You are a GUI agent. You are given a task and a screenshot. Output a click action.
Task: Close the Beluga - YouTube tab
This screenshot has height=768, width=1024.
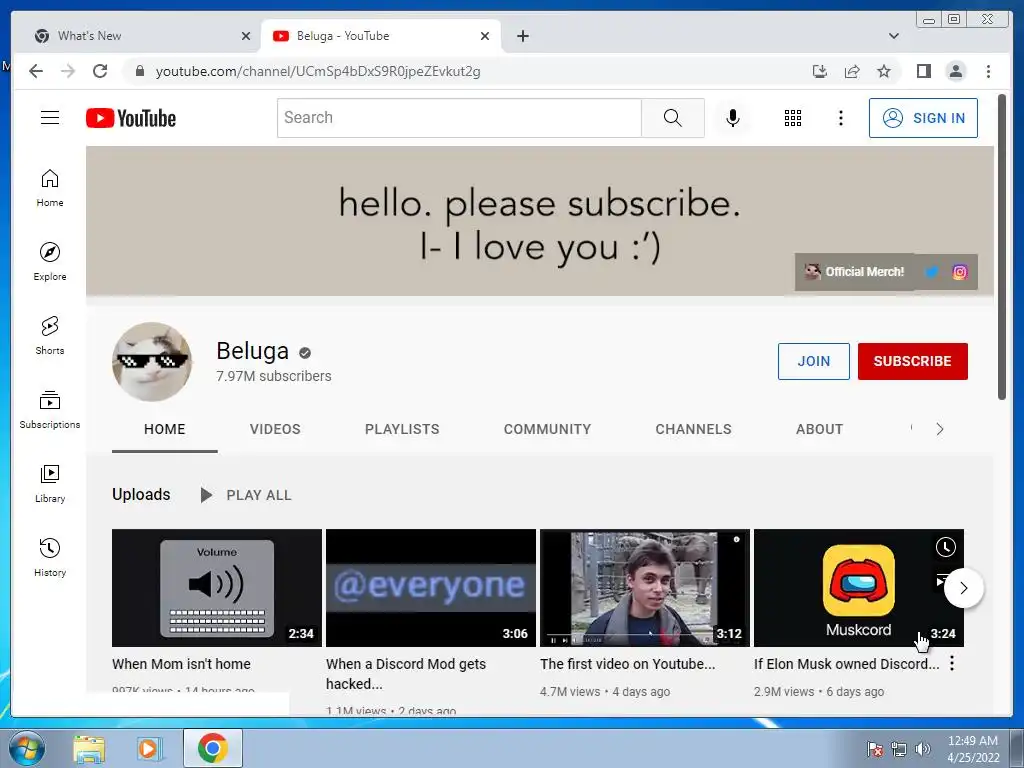[485, 36]
